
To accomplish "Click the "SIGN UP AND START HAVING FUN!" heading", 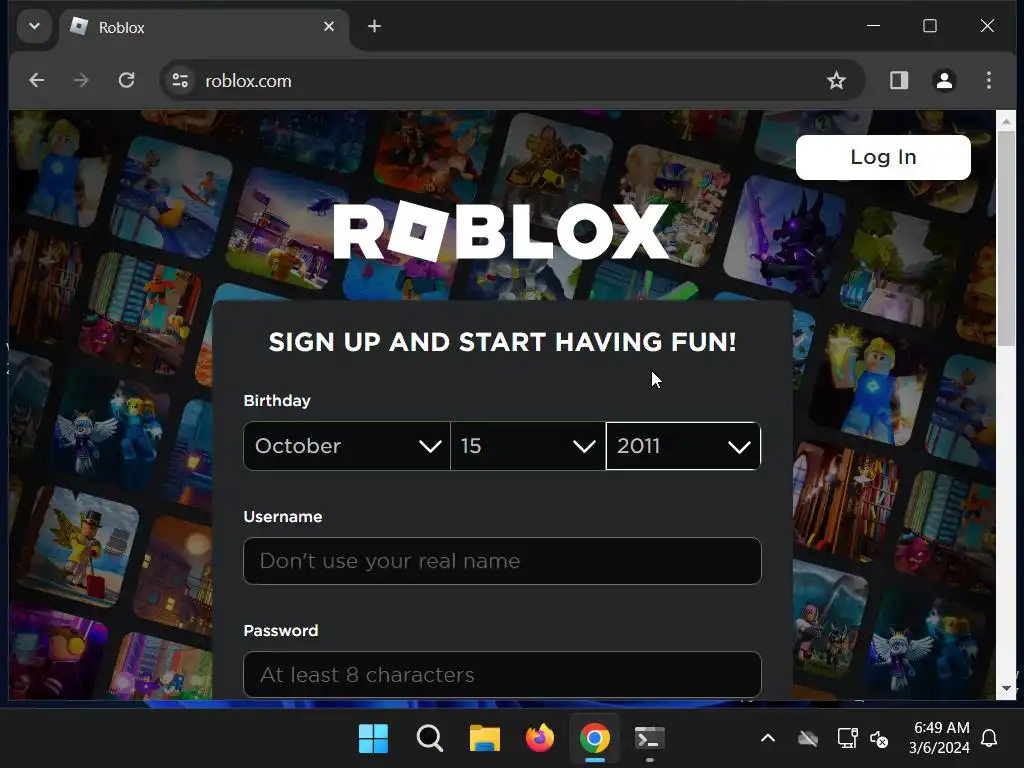I will click(502, 342).
